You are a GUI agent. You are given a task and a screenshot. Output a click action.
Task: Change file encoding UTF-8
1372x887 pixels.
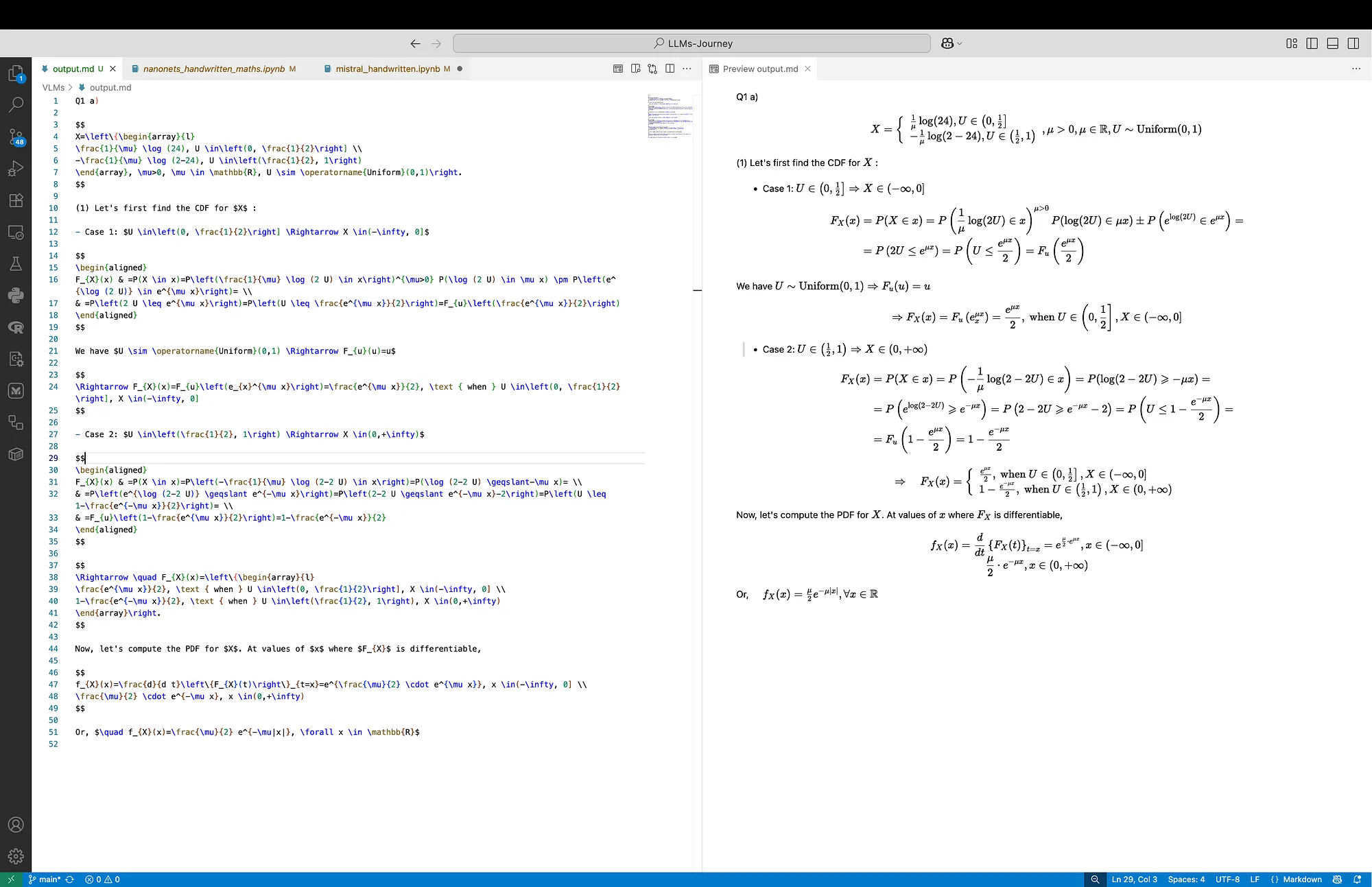point(1227,879)
